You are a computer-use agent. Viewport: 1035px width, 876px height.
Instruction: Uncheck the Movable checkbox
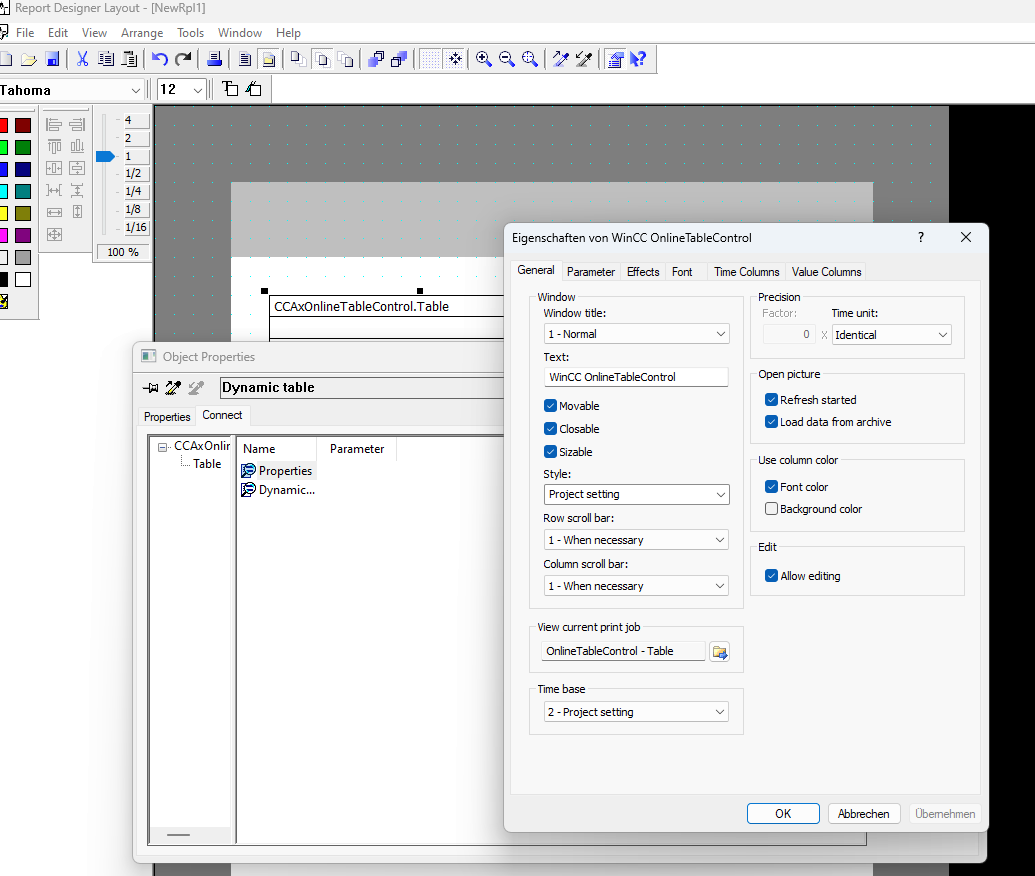tap(551, 406)
